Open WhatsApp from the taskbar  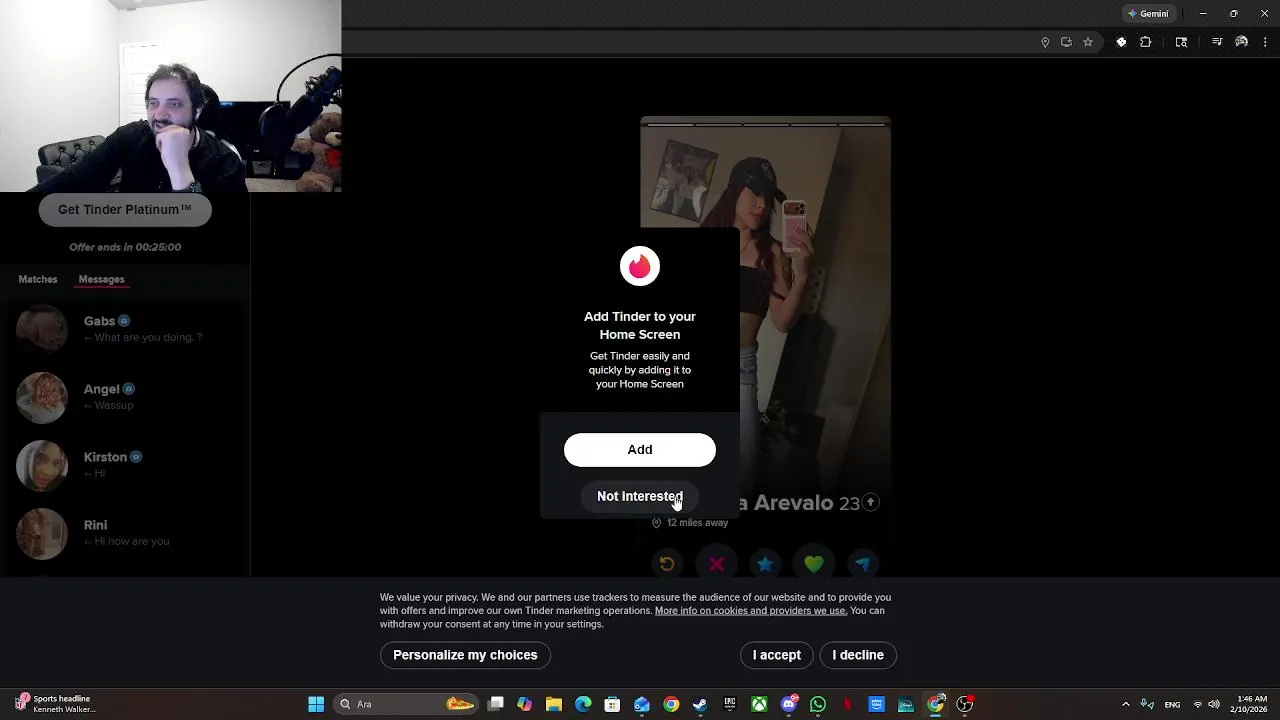click(x=818, y=704)
